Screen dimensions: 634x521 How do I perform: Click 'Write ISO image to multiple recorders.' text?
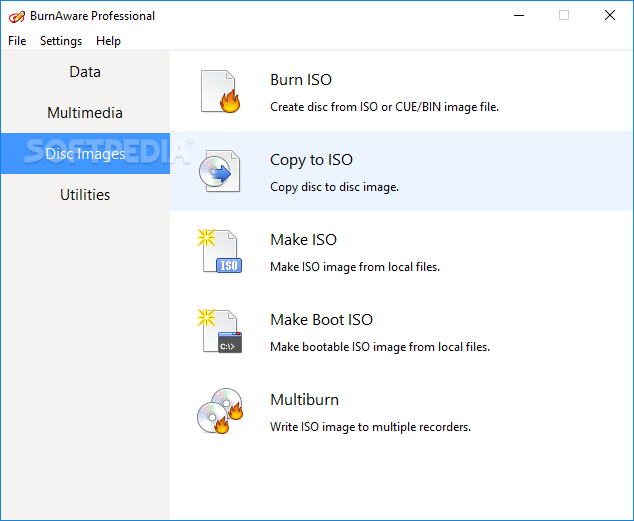370,427
